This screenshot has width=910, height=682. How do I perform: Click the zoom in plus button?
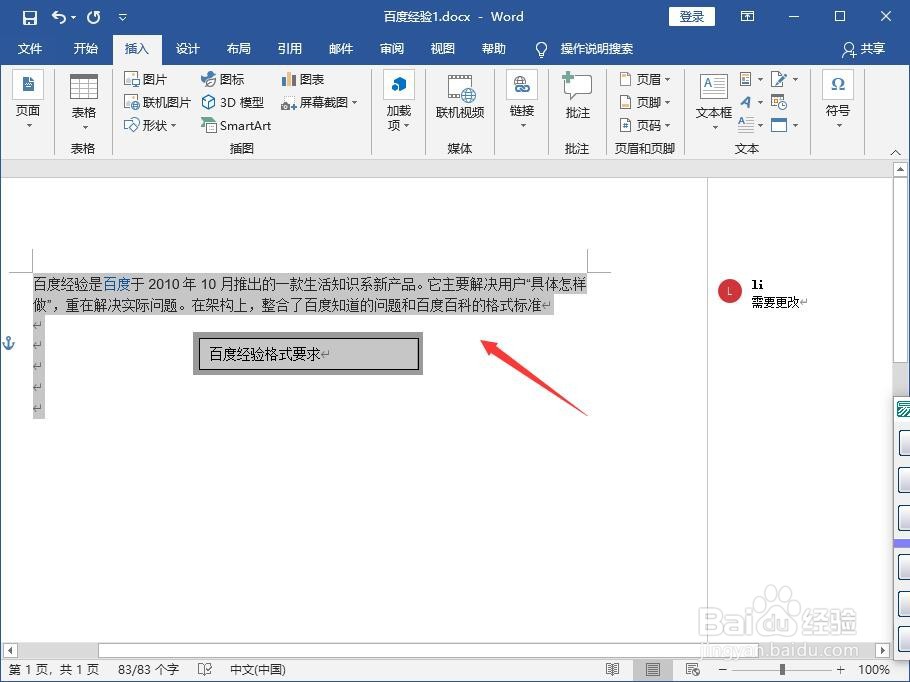coord(840,670)
